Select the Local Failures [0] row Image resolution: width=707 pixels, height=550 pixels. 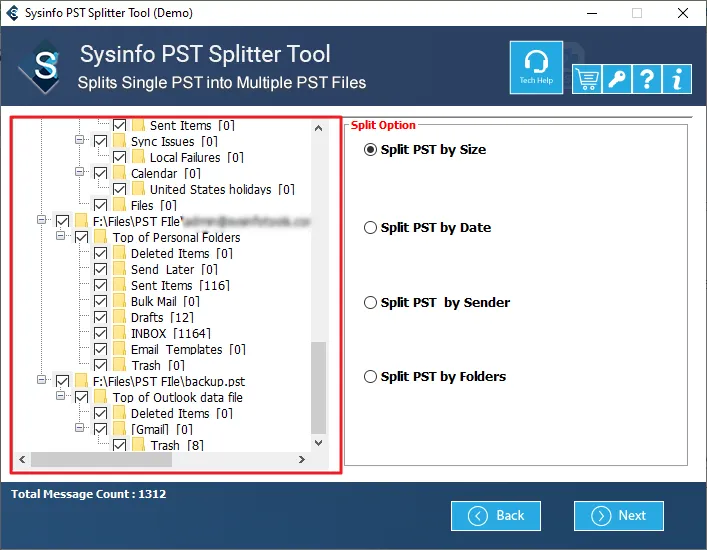coord(197,157)
